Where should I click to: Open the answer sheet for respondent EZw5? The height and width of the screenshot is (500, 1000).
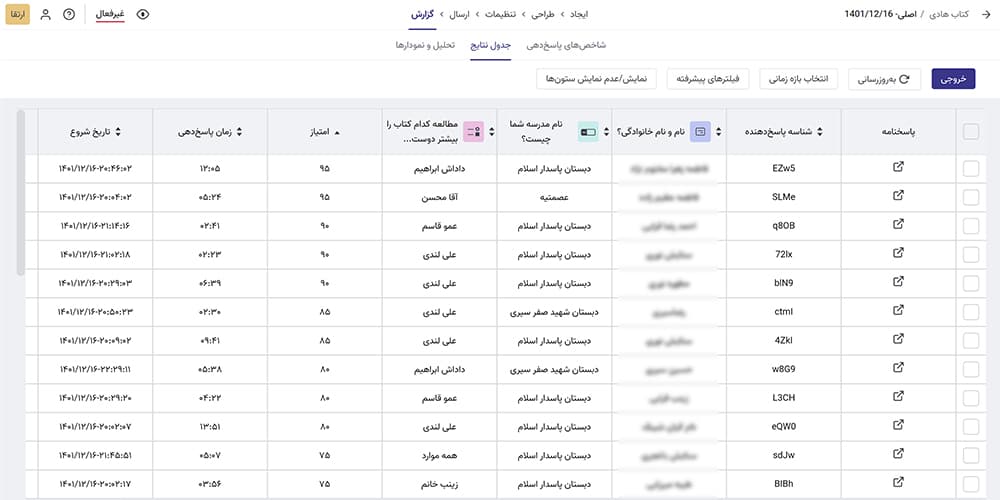pos(897,168)
